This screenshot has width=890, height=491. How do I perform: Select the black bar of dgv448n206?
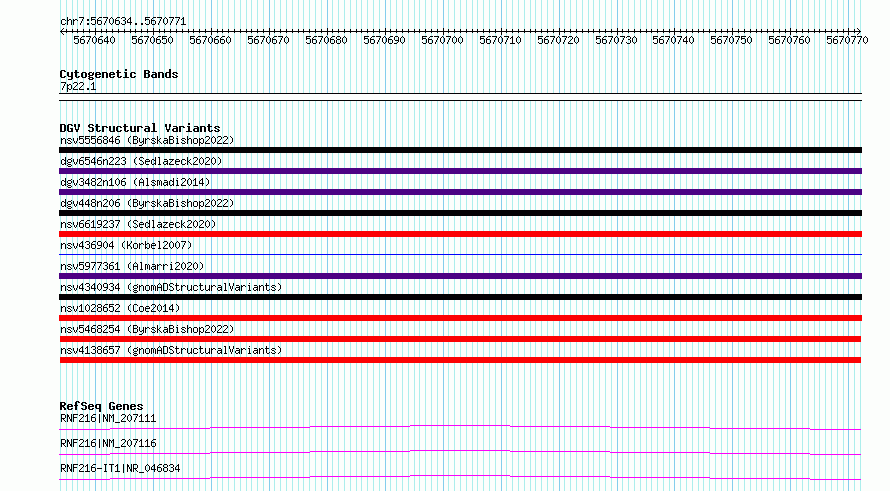pyautogui.click(x=460, y=213)
